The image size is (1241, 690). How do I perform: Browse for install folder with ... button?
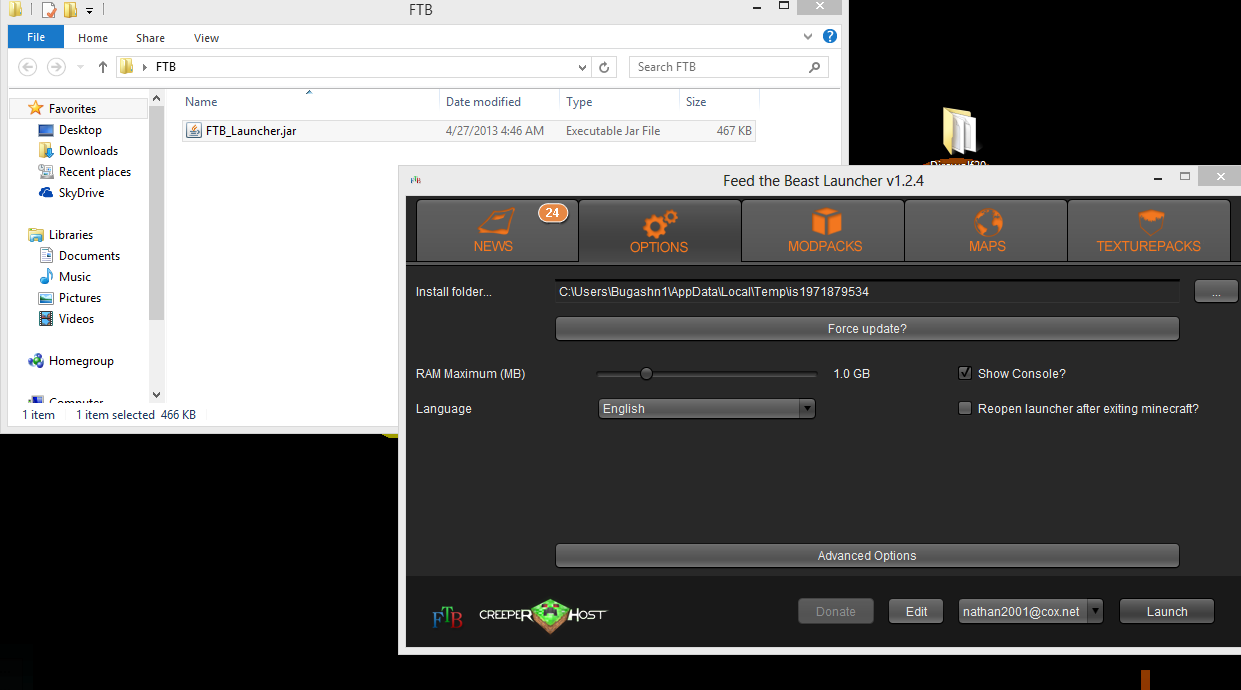click(x=1216, y=292)
